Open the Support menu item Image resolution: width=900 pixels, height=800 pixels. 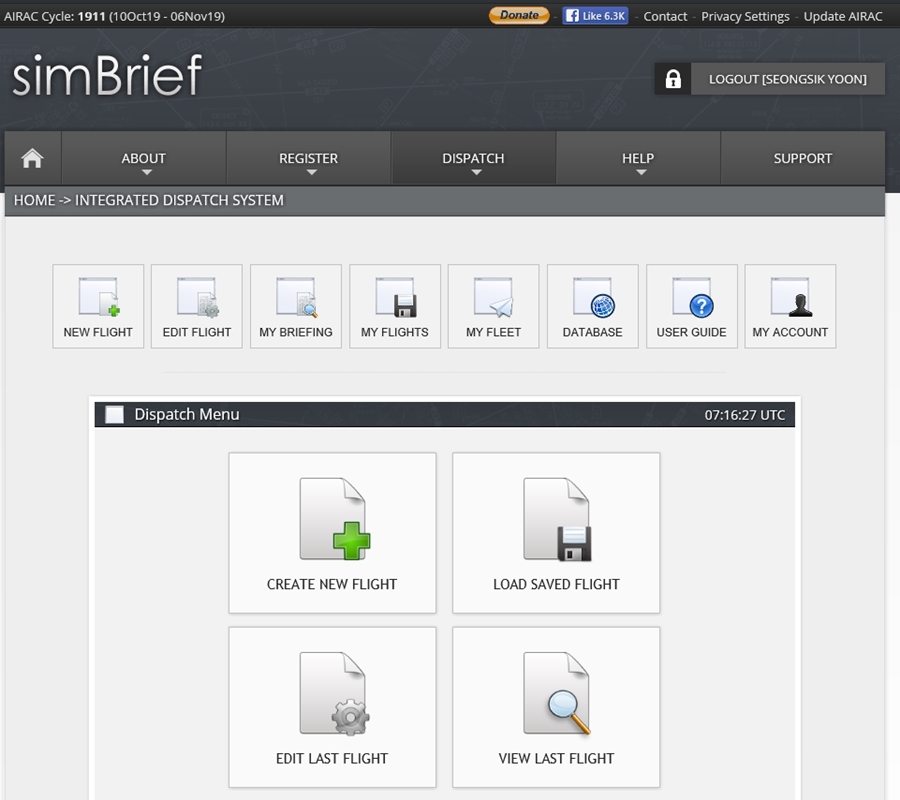point(802,158)
